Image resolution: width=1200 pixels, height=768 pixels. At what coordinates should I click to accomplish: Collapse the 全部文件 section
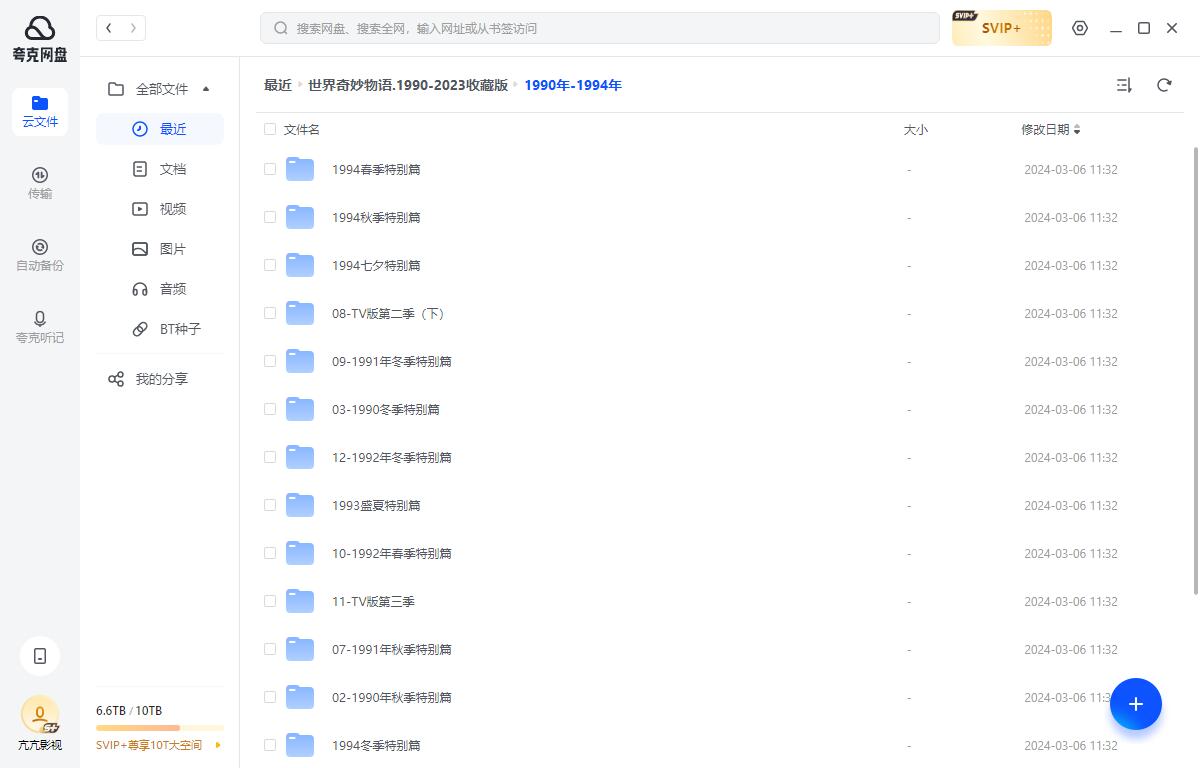click(206, 89)
